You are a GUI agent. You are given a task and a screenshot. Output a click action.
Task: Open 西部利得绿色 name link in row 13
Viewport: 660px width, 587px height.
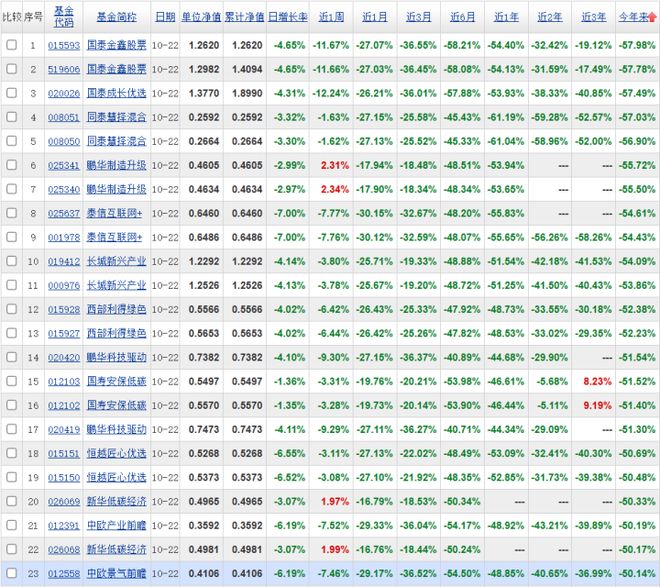[x=117, y=333]
